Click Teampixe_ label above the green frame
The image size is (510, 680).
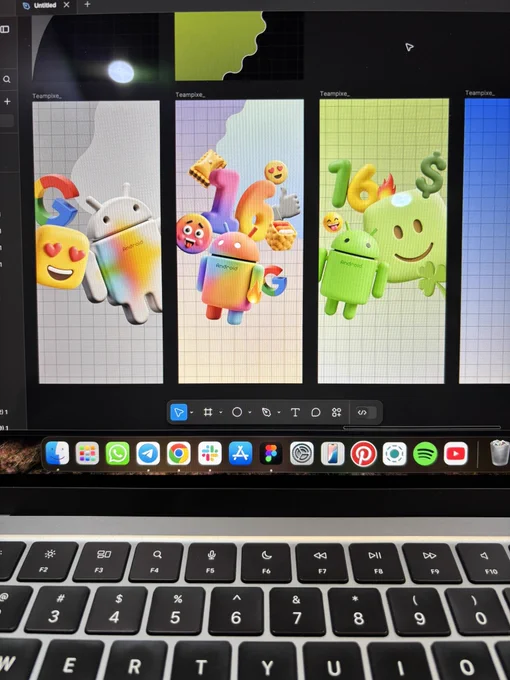334,94
